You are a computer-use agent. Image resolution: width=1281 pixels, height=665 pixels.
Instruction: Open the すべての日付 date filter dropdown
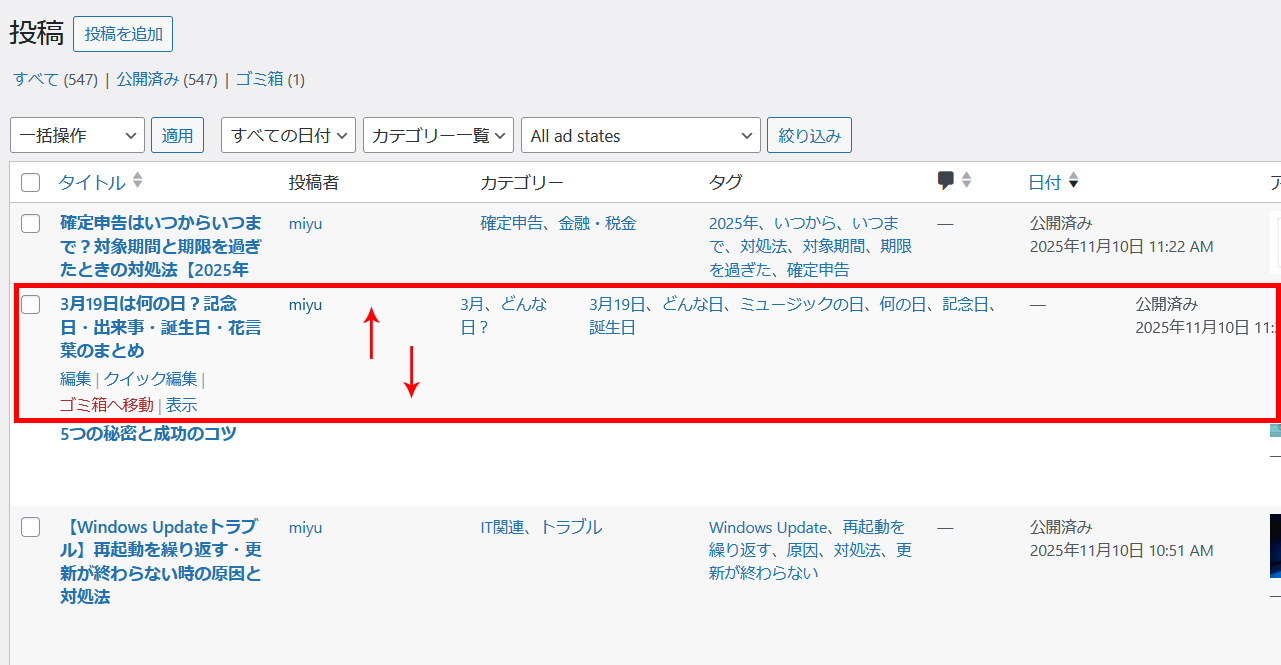(x=287, y=135)
